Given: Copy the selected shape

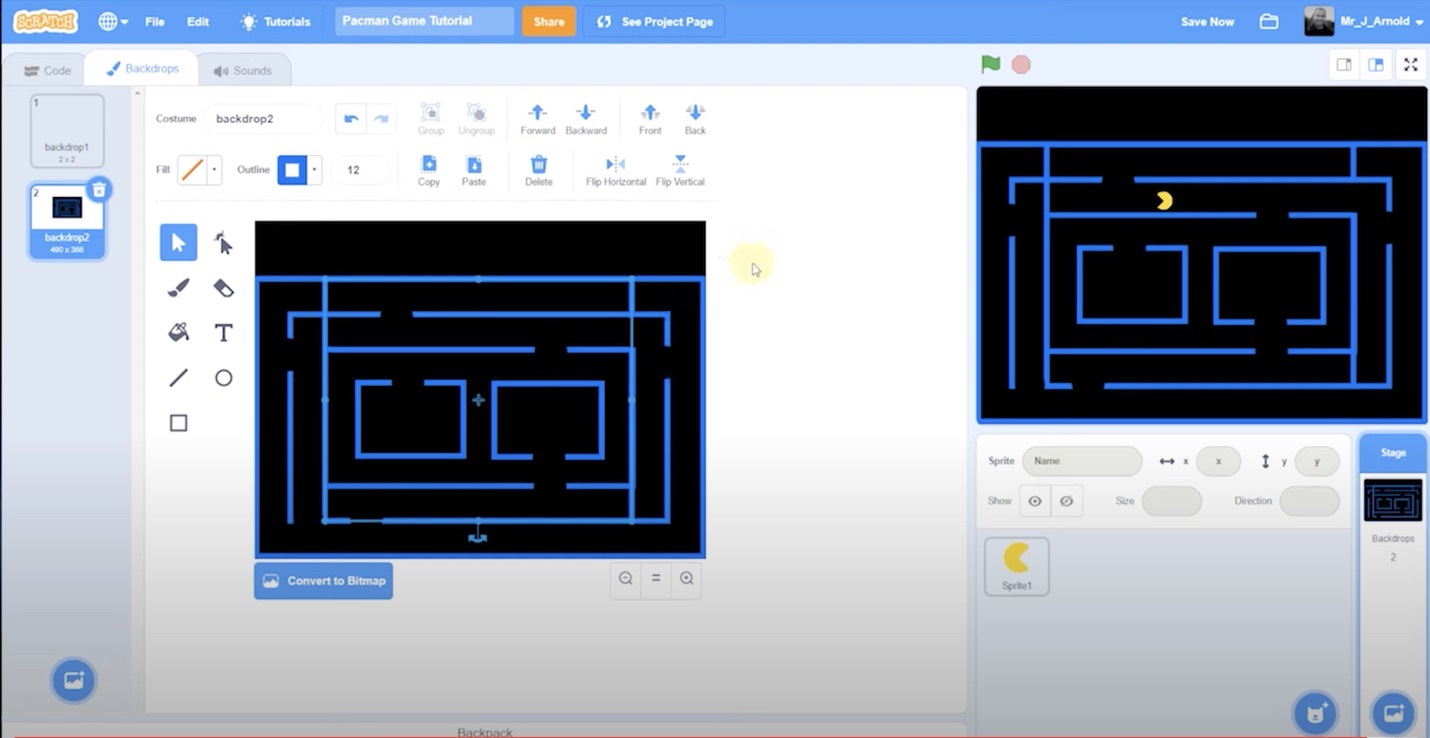Looking at the screenshot, I should point(429,170).
